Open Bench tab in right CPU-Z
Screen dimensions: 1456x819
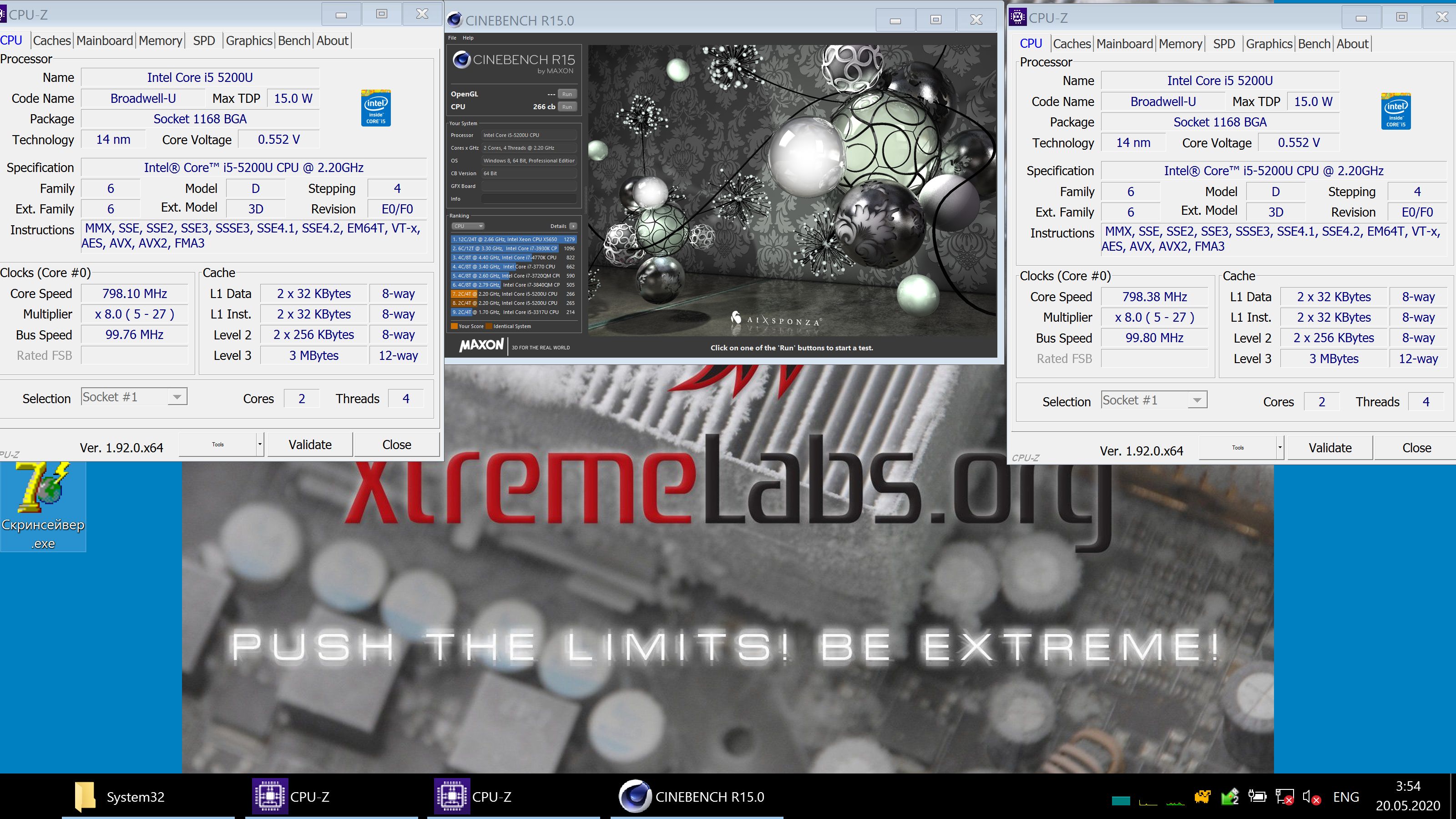tap(1314, 44)
